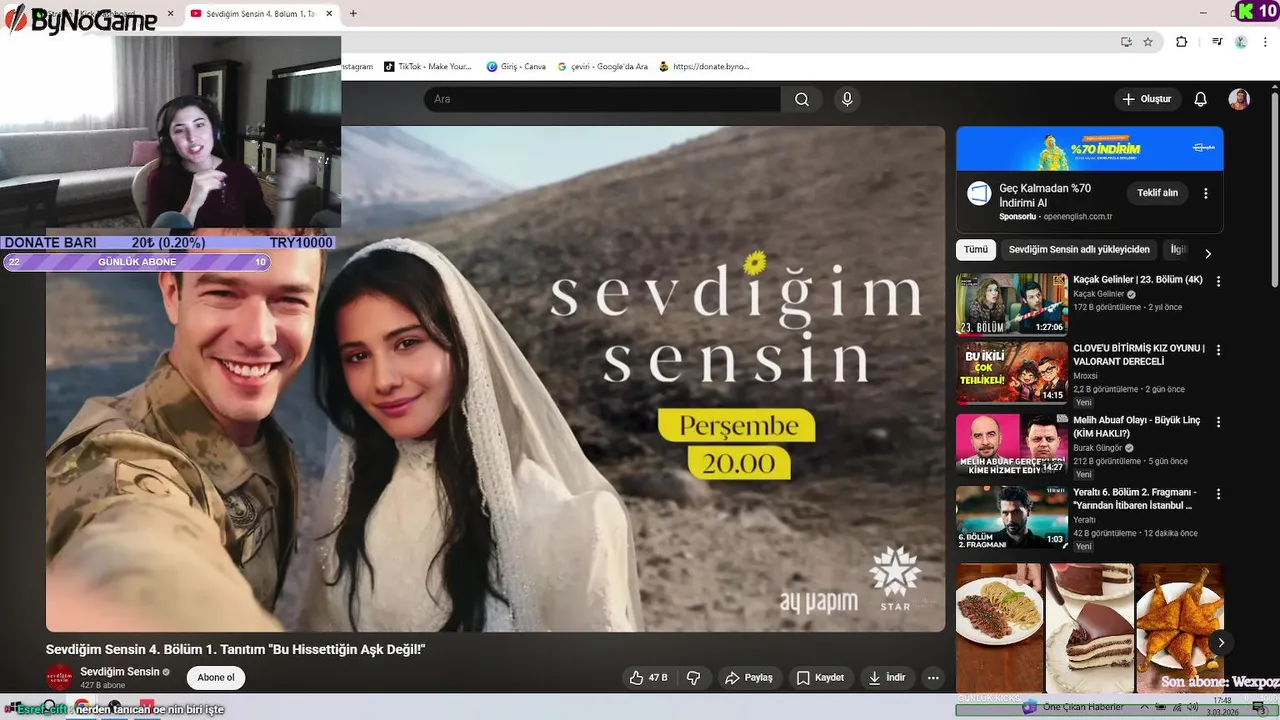Open the YouTube notifications bell

pos(1201,99)
